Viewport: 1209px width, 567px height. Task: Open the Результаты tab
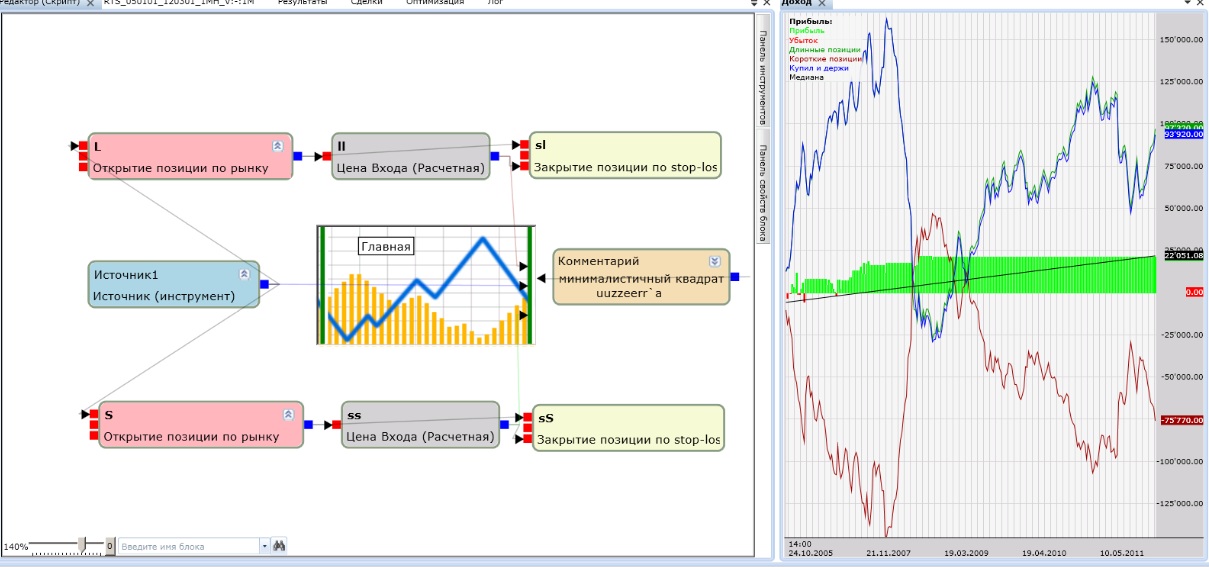click(x=302, y=3)
